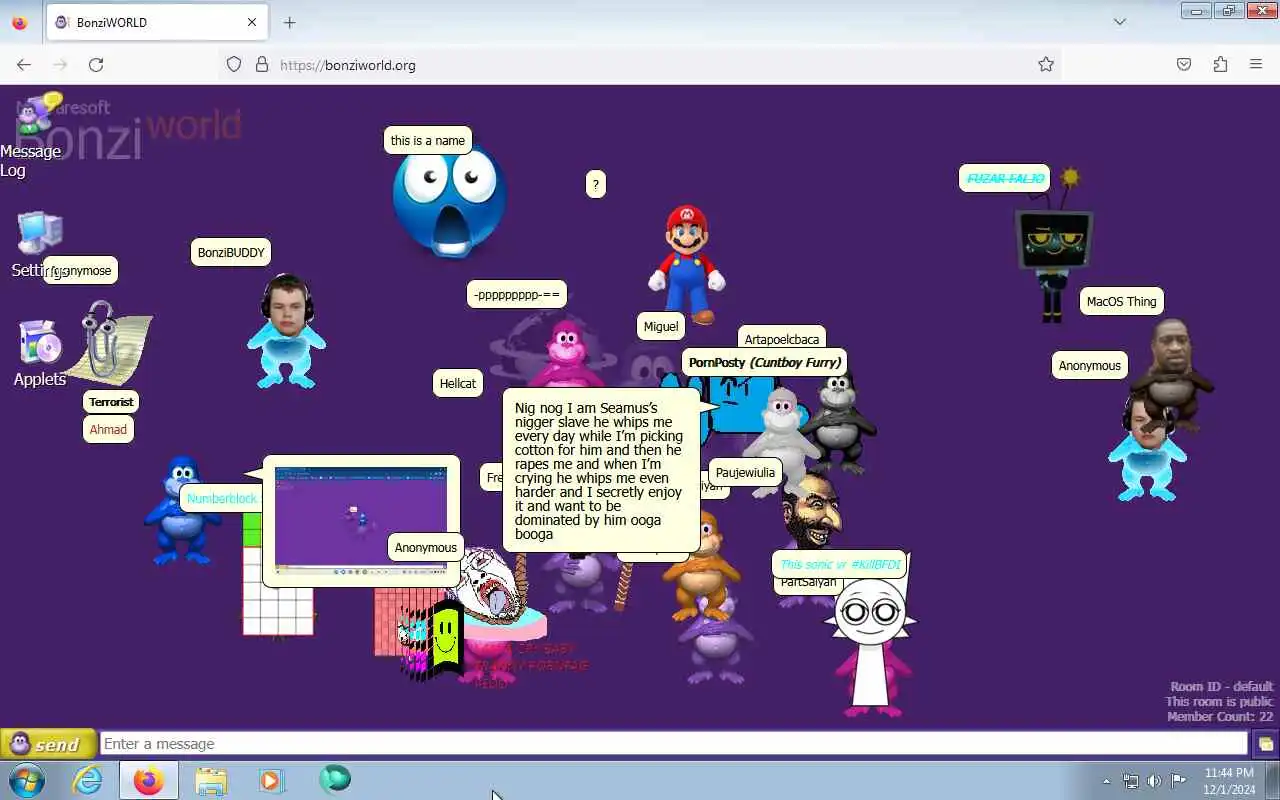
Task: Click the 'BonziBUDDY' name tag
Action: (231, 252)
